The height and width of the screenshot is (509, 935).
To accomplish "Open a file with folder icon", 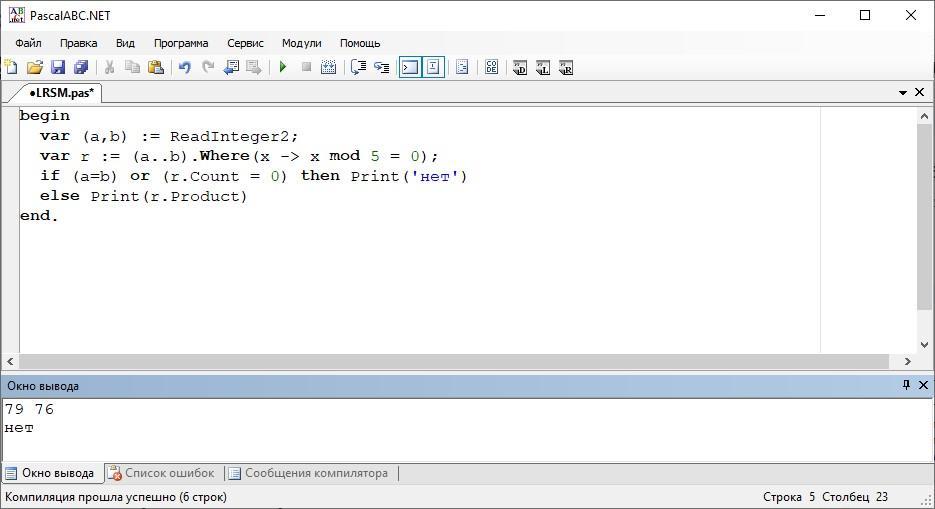I will (35, 67).
